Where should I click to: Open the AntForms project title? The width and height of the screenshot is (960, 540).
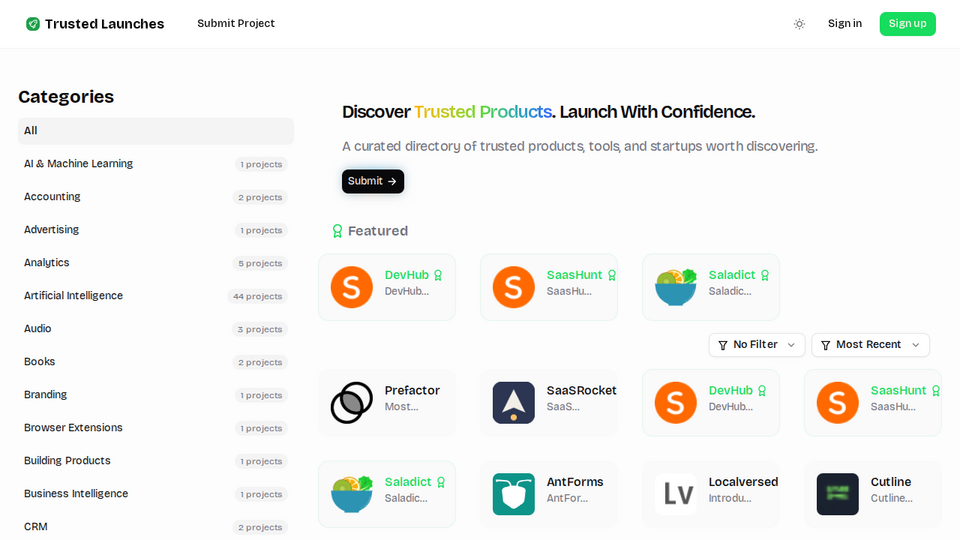[x=575, y=482]
